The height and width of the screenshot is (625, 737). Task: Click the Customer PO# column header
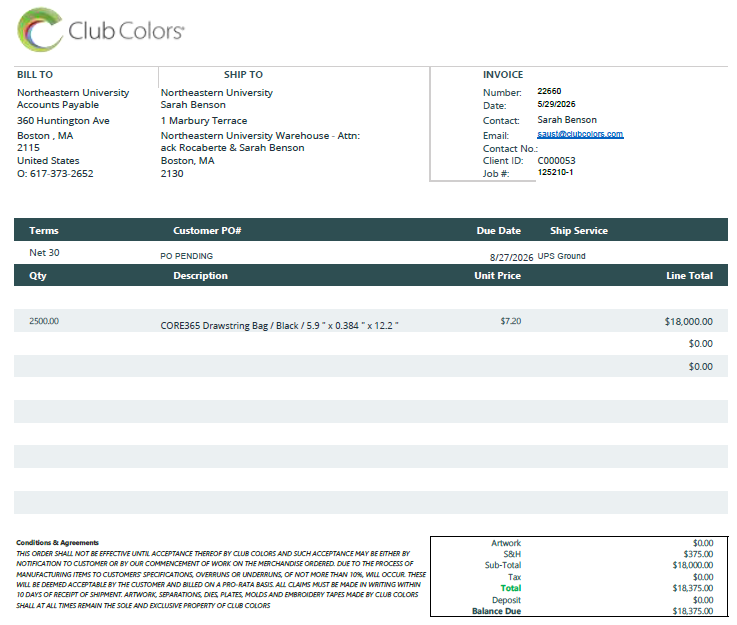click(207, 231)
